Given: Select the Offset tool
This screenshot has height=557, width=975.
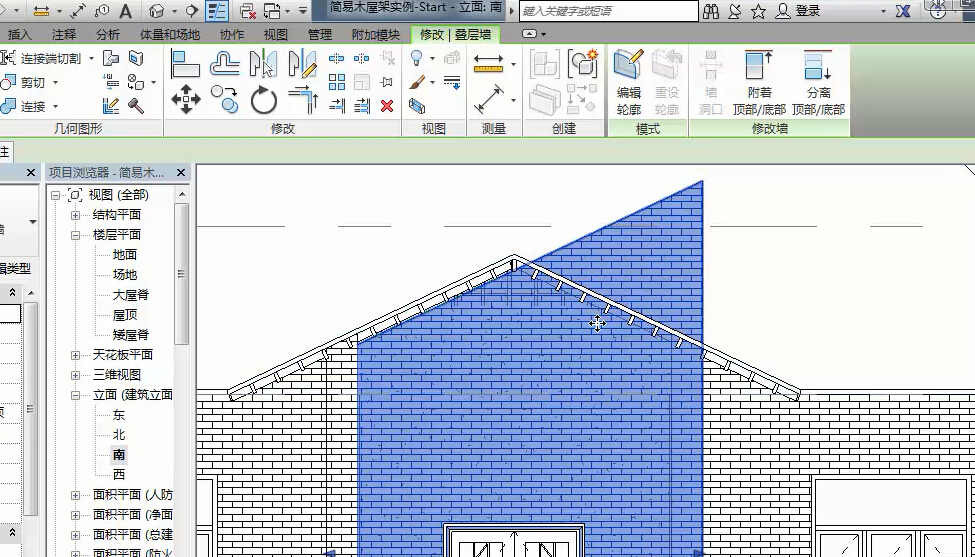Looking at the screenshot, I should (x=225, y=65).
